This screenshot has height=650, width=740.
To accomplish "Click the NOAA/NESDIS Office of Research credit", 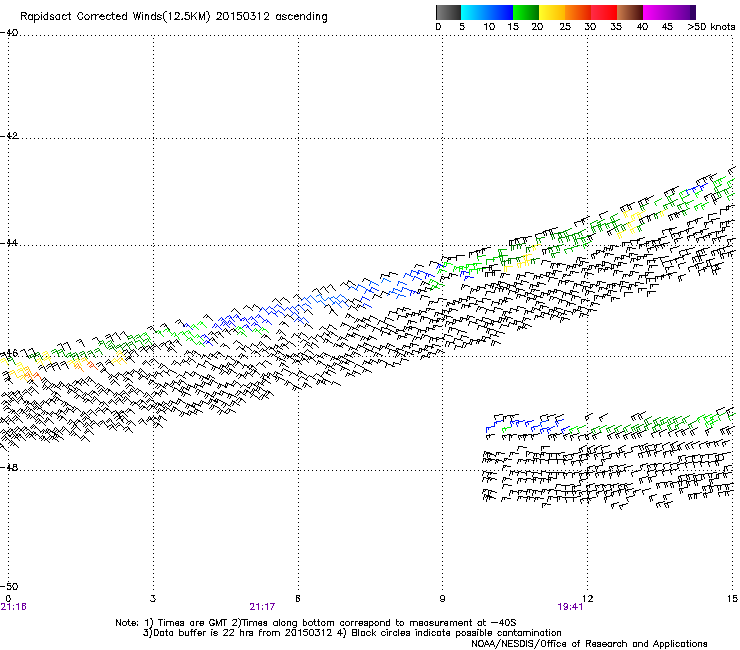I will point(589,644).
